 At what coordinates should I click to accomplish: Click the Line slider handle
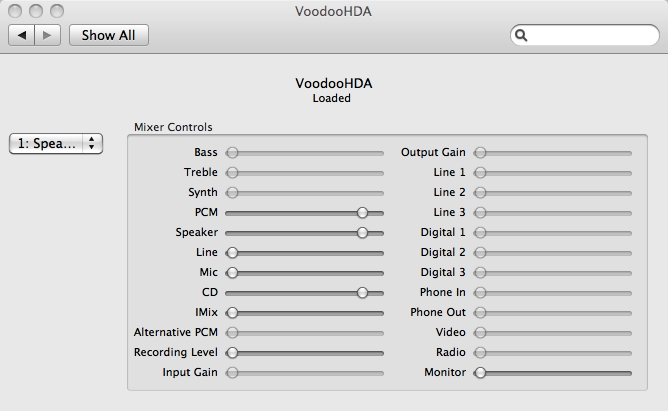(232, 252)
